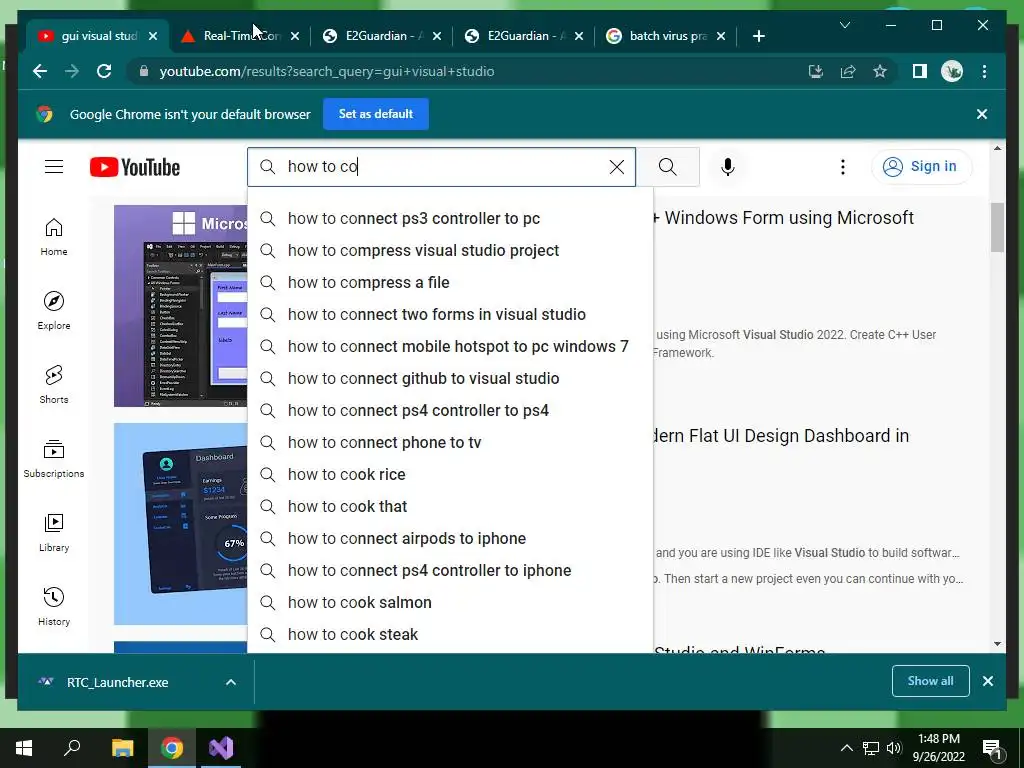Open File Explorer from taskbar
This screenshot has height=768, width=1024.
coord(122,748)
